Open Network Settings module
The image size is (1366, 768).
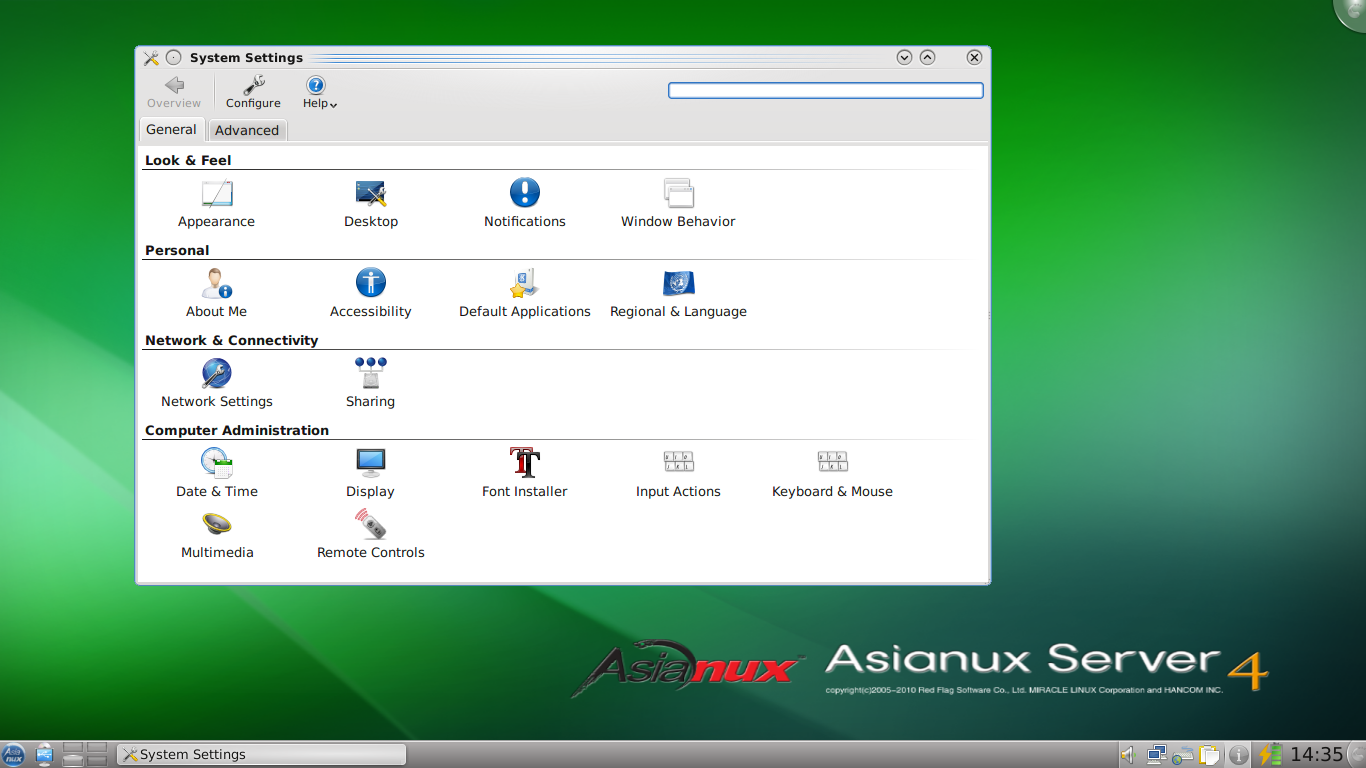coord(216,384)
